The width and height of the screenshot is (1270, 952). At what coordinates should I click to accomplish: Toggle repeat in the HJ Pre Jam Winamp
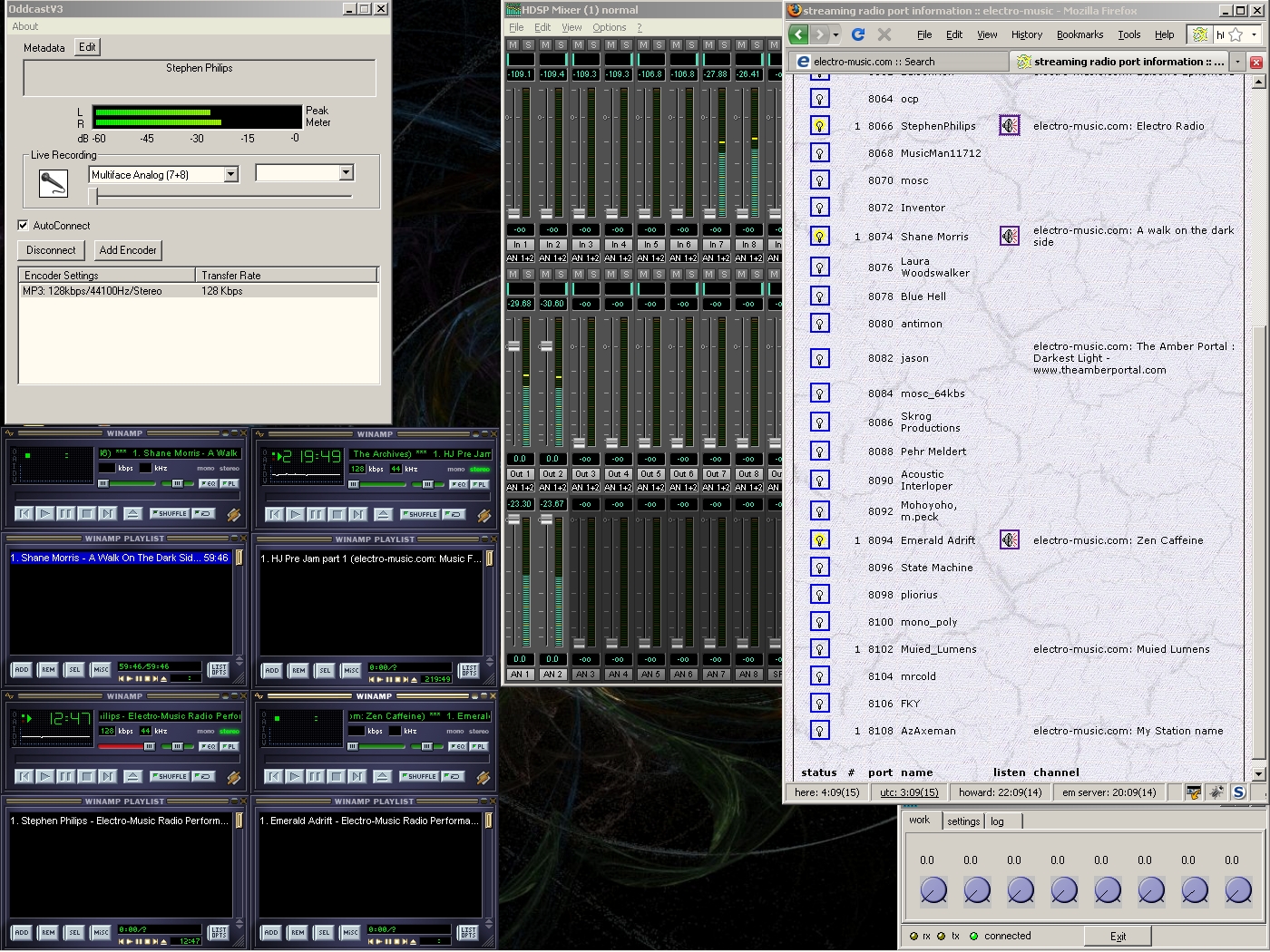[x=455, y=514]
